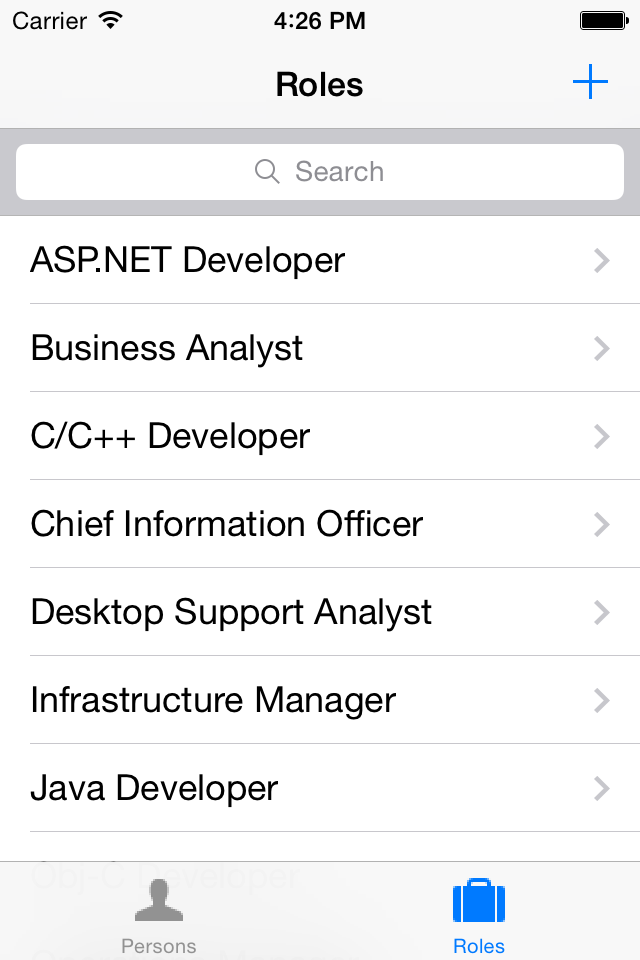Select the Java Developer role
Screen dimensions: 640x960
320,788
